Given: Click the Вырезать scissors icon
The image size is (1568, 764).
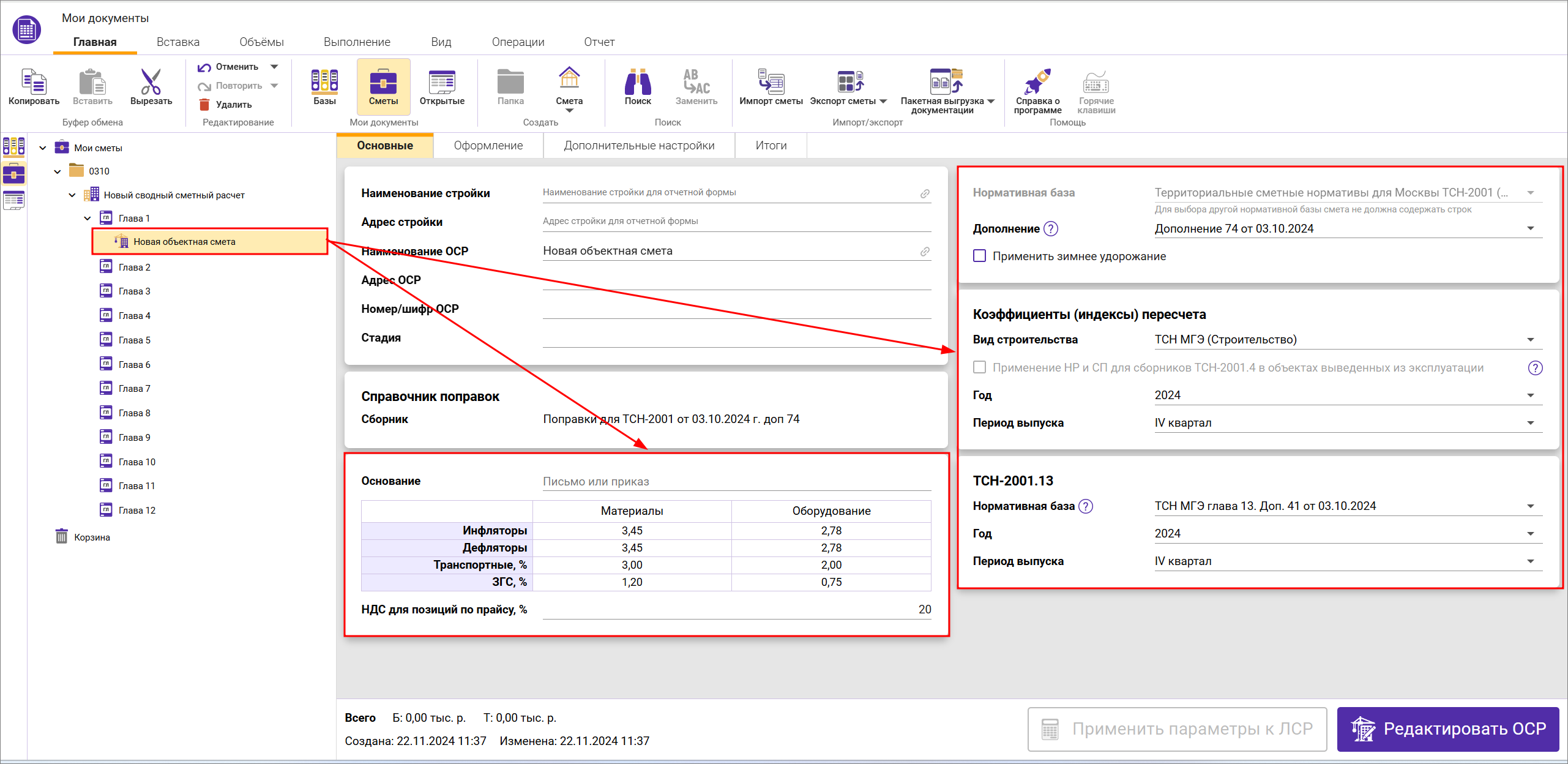Looking at the screenshot, I should click(151, 81).
